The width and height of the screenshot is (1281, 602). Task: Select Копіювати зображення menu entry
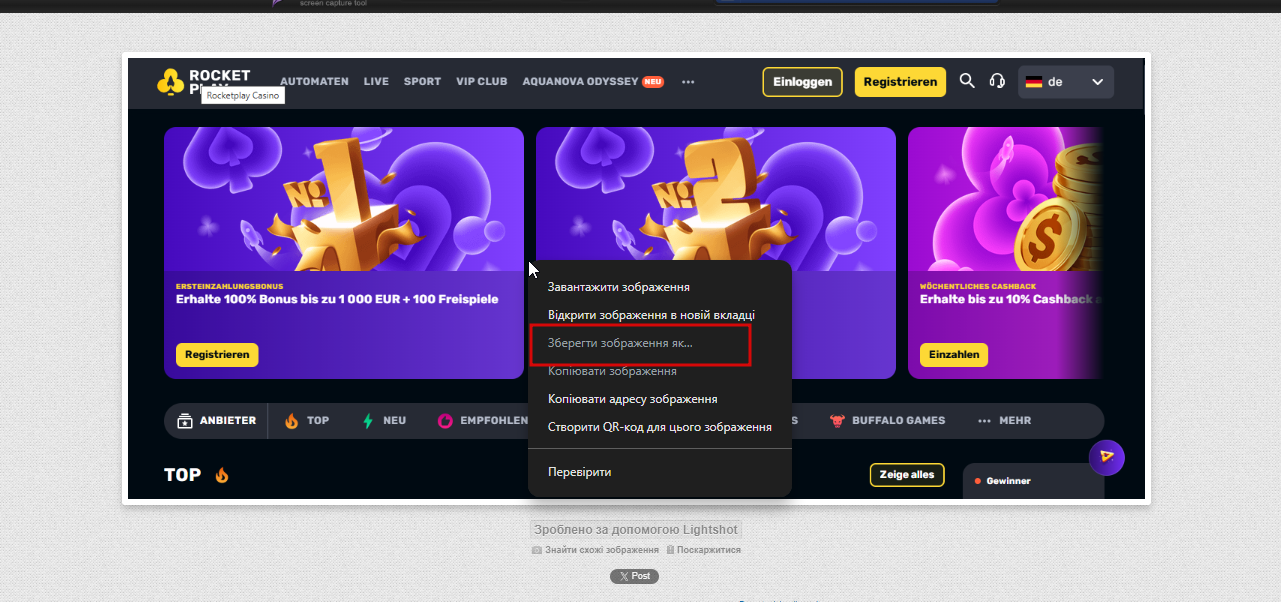point(660,371)
